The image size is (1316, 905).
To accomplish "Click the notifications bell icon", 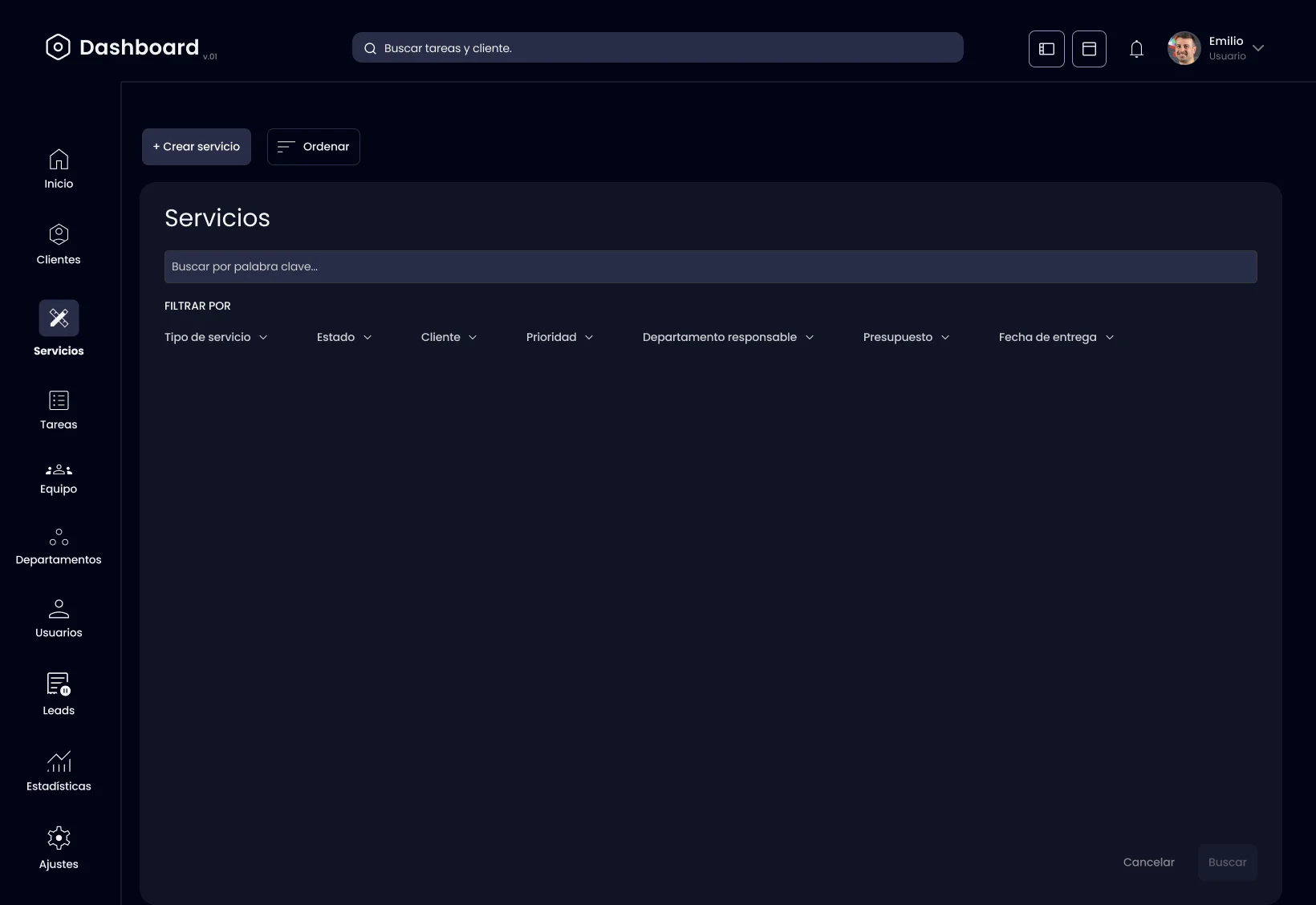I will (1136, 49).
